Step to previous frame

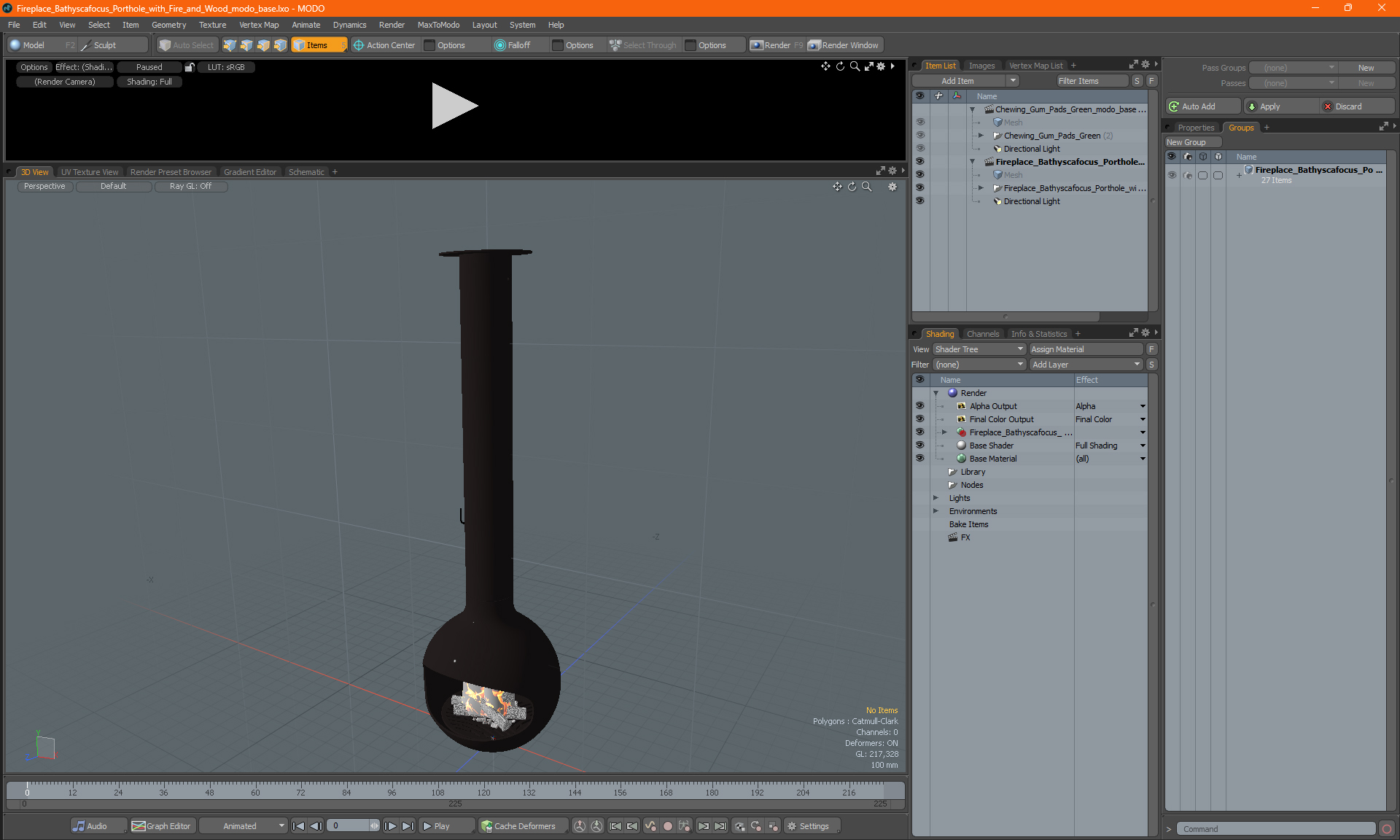coord(316,826)
